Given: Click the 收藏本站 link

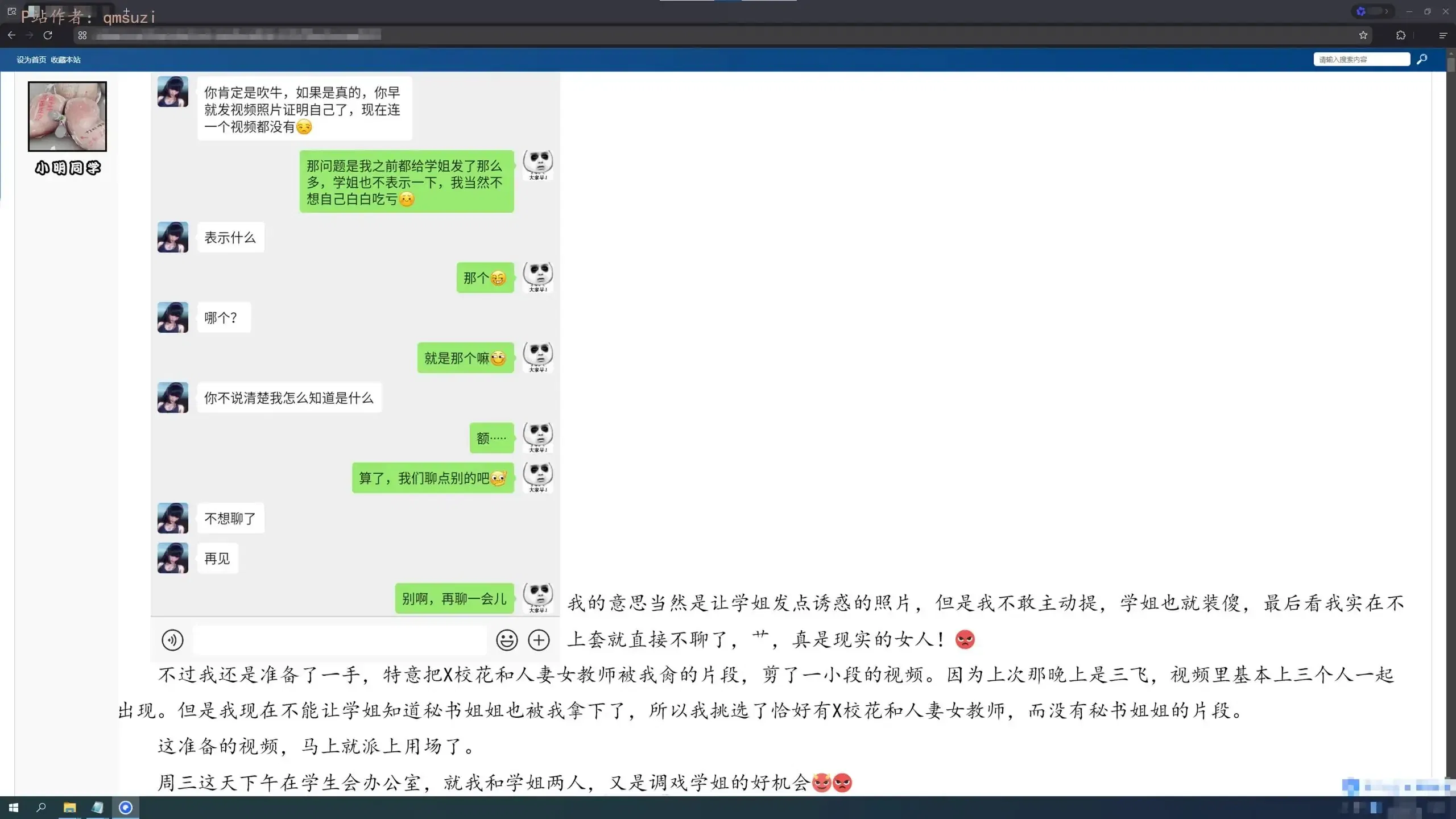Looking at the screenshot, I should [x=65, y=60].
